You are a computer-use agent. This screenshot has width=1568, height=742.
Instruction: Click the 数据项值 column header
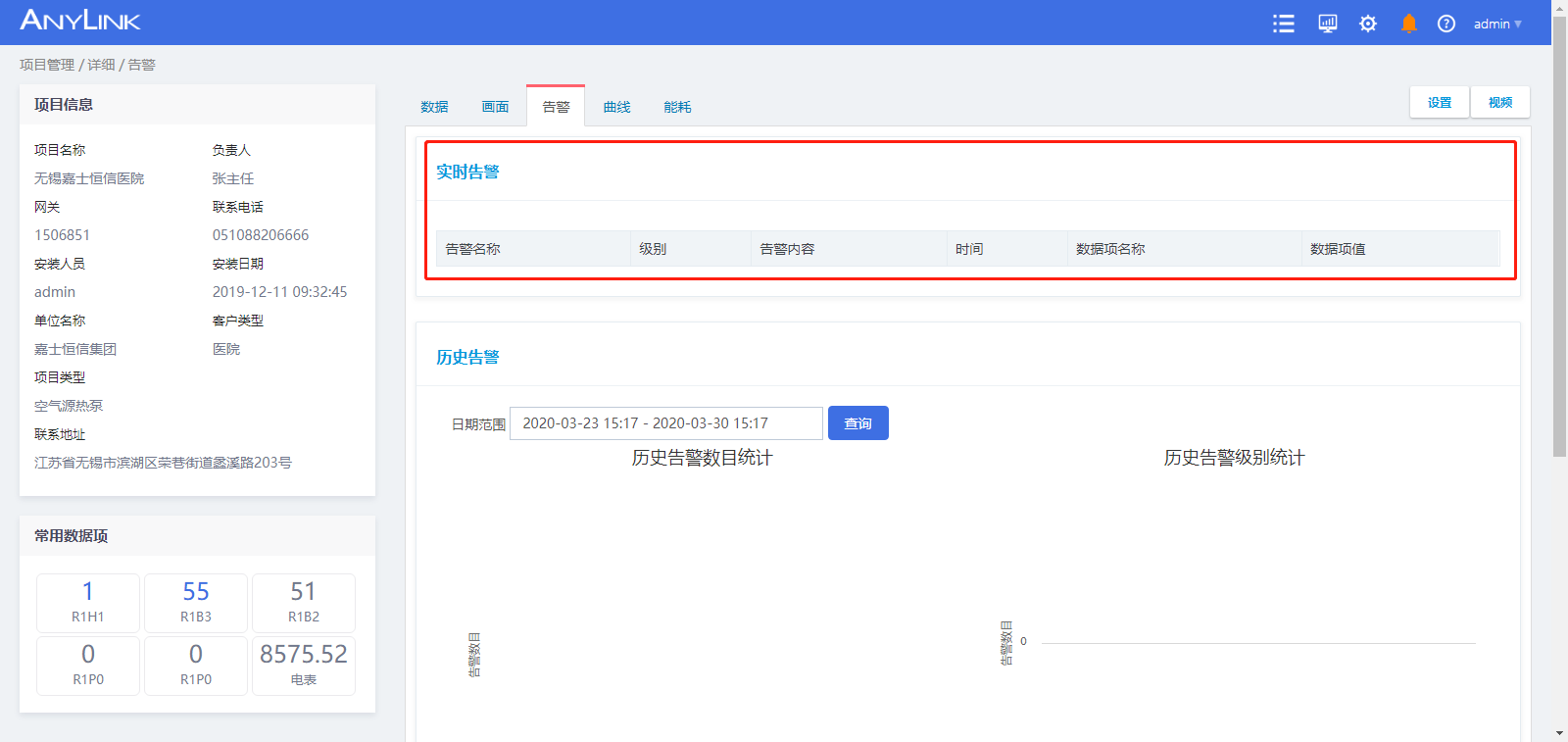(1401, 249)
